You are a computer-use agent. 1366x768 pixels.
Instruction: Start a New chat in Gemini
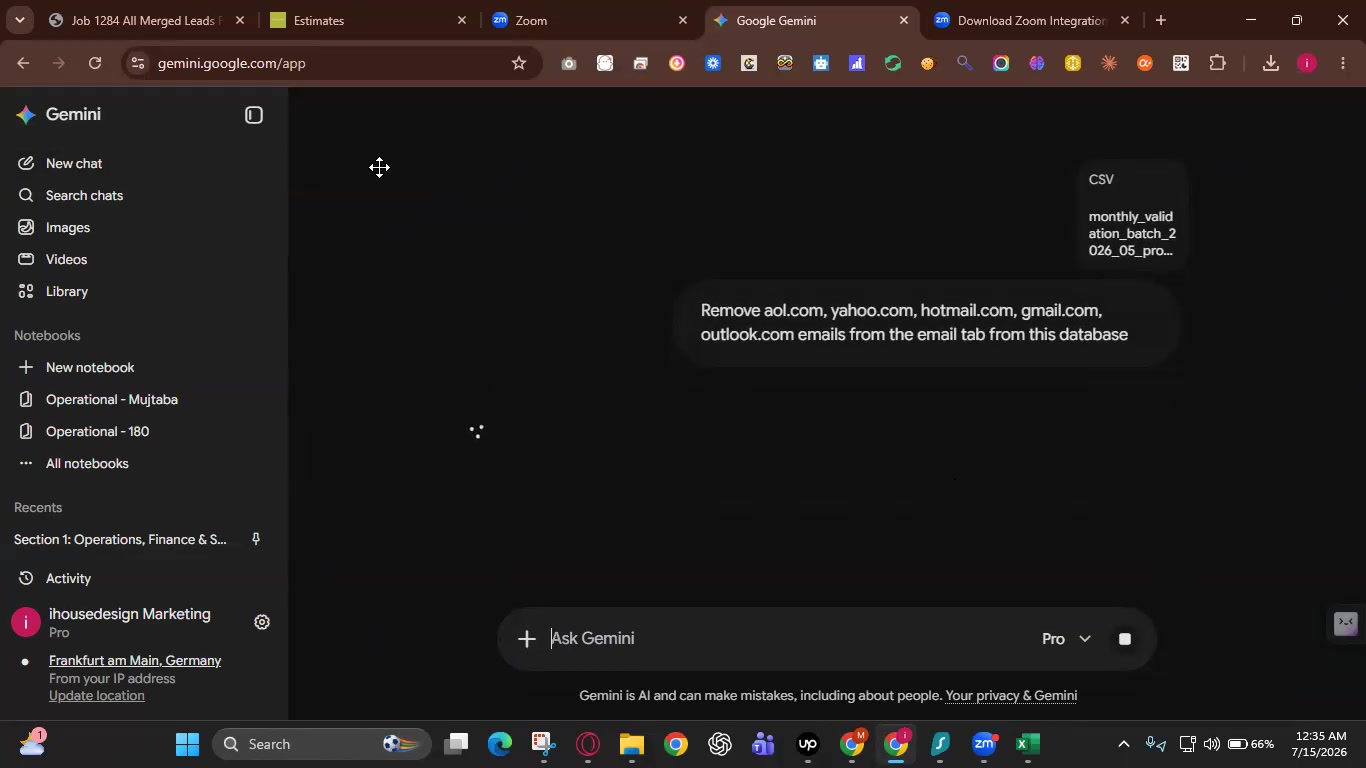74,163
